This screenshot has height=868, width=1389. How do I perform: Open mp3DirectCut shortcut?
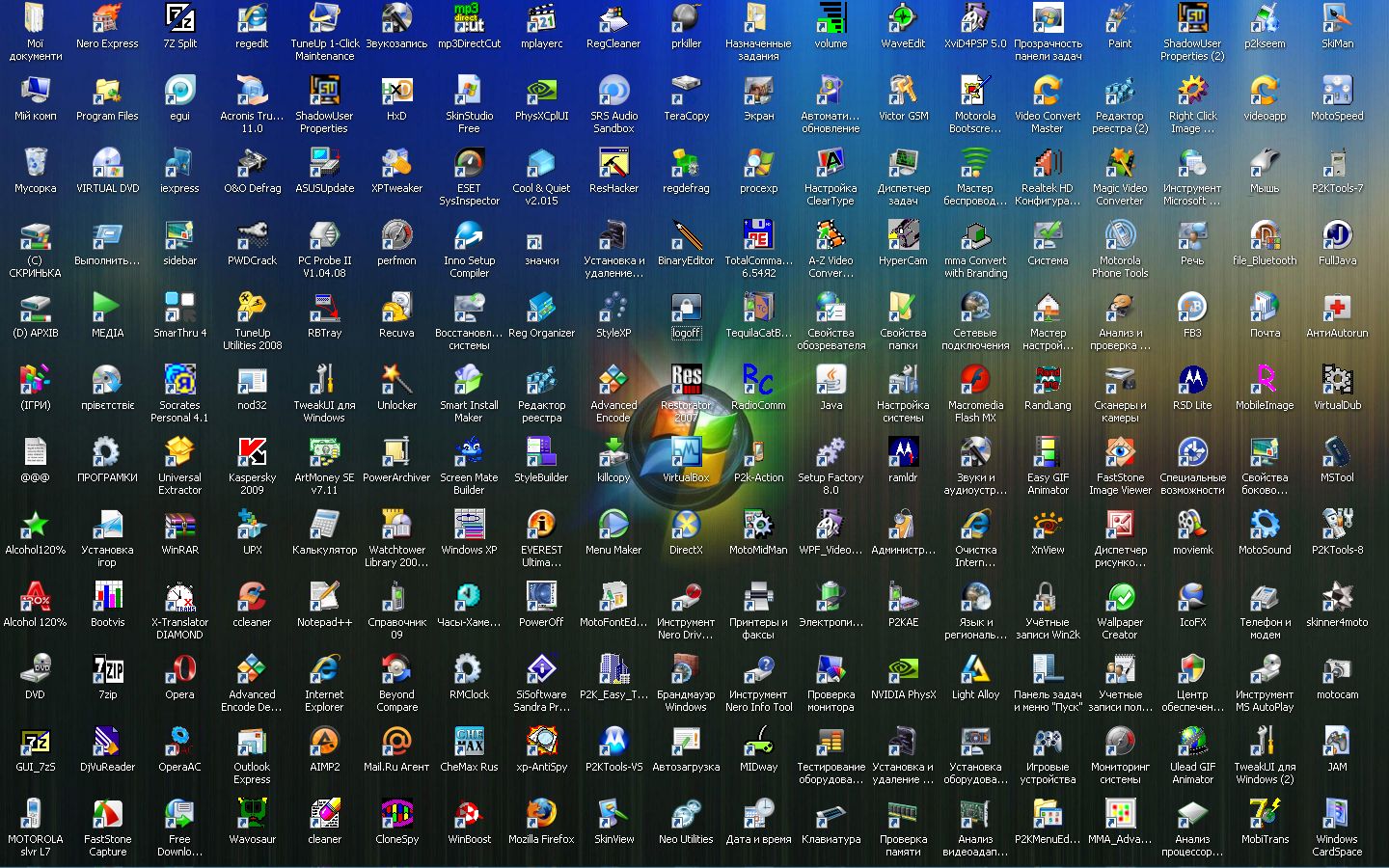coord(469,17)
